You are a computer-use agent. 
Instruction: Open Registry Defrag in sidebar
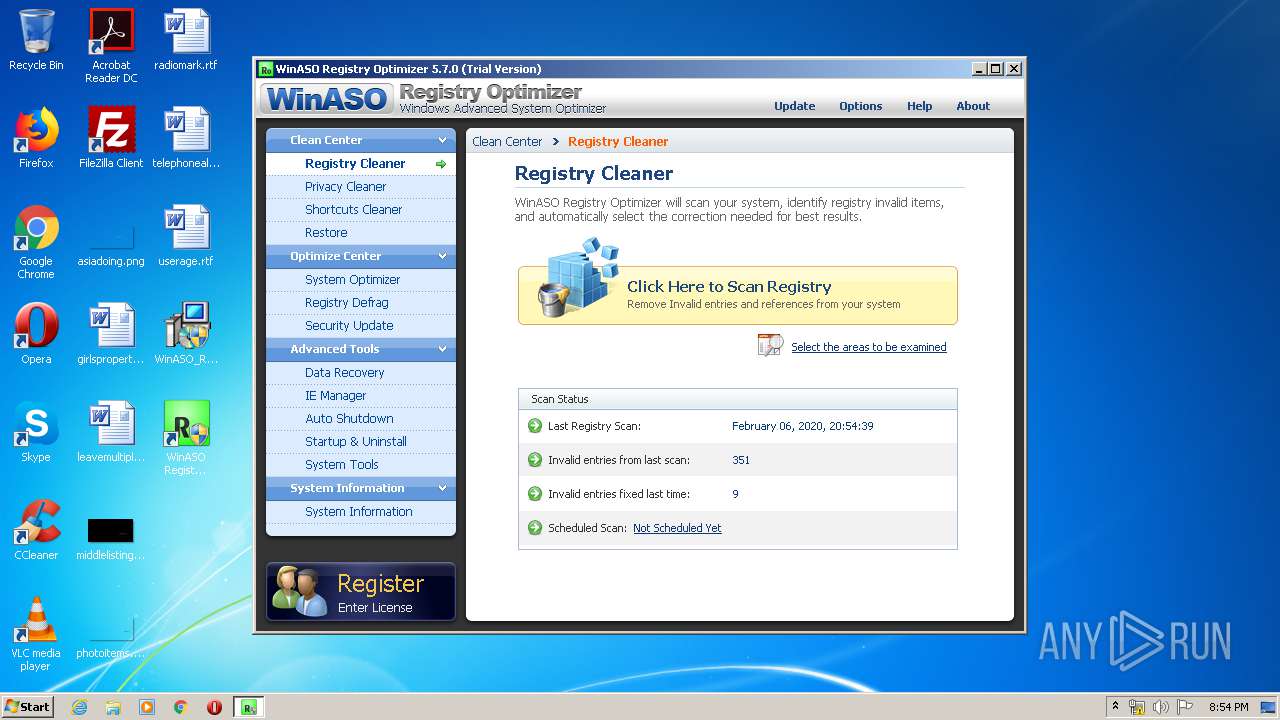pyautogui.click(x=360, y=302)
